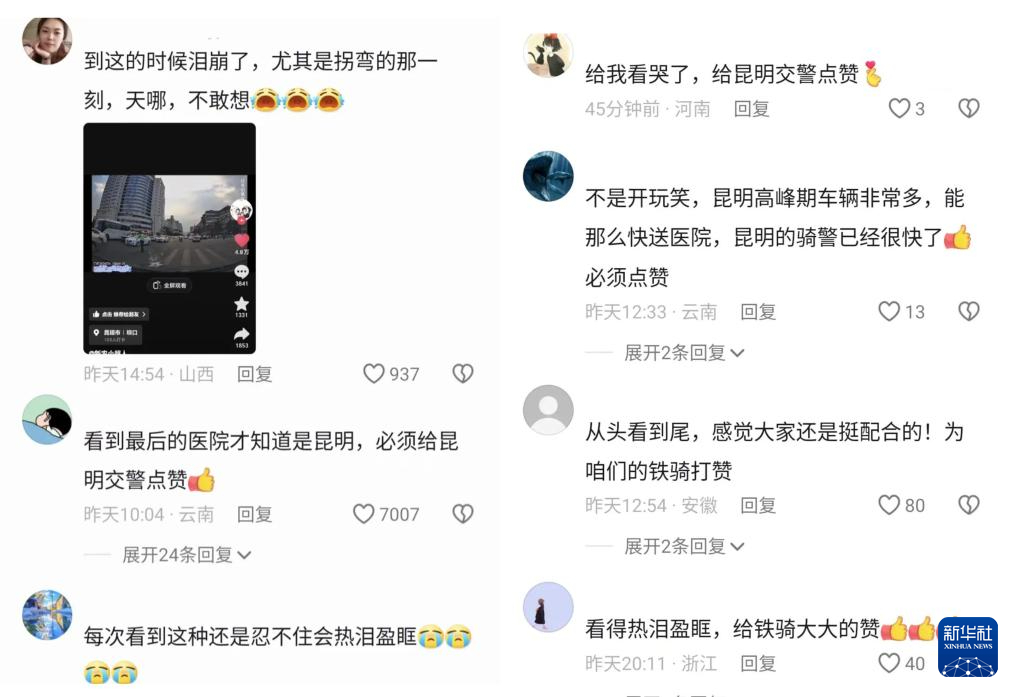This screenshot has width=1018, height=697.
Task: Toggle dislike on the 12:33 Yunnan comment
Action: 969,312
